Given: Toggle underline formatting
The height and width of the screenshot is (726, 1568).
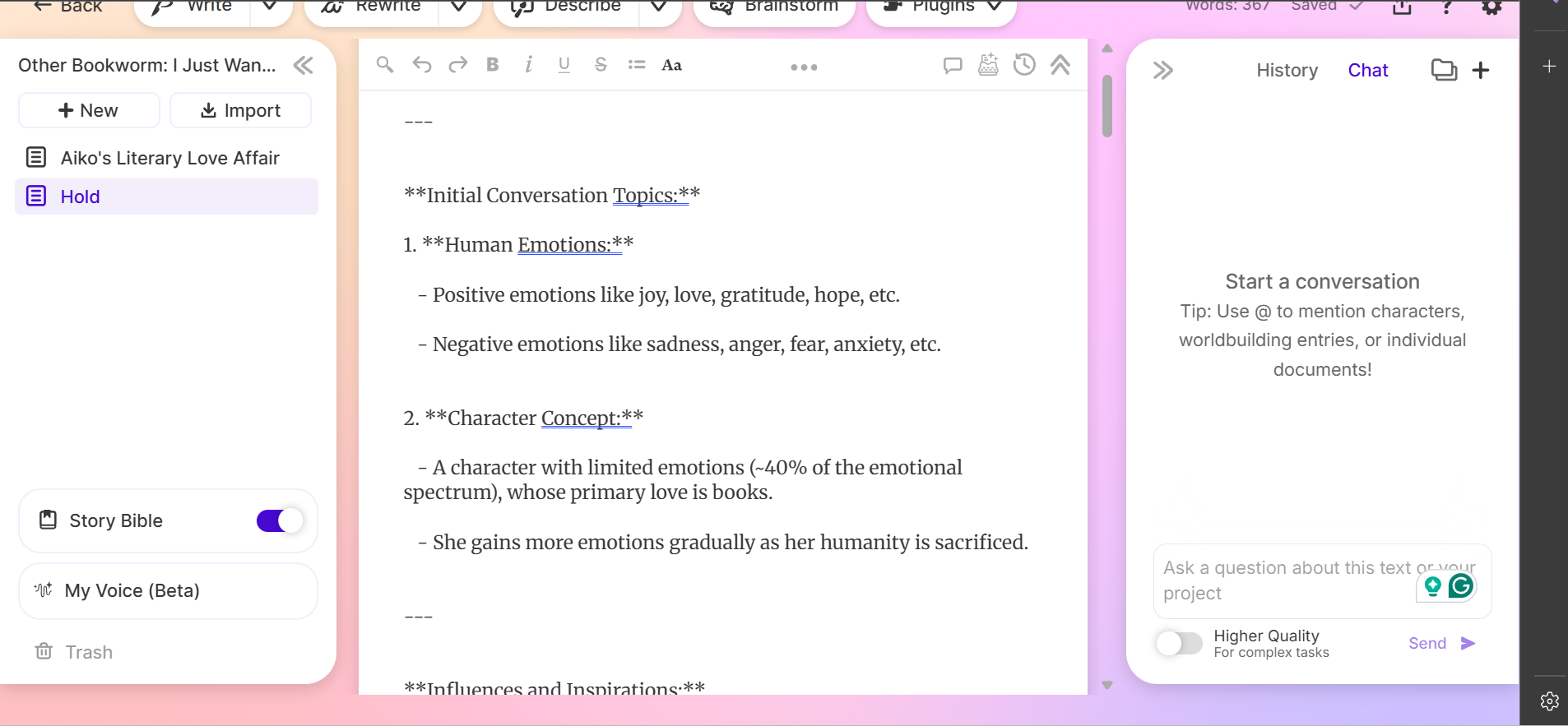Looking at the screenshot, I should pyautogui.click(x=564, y=64).
